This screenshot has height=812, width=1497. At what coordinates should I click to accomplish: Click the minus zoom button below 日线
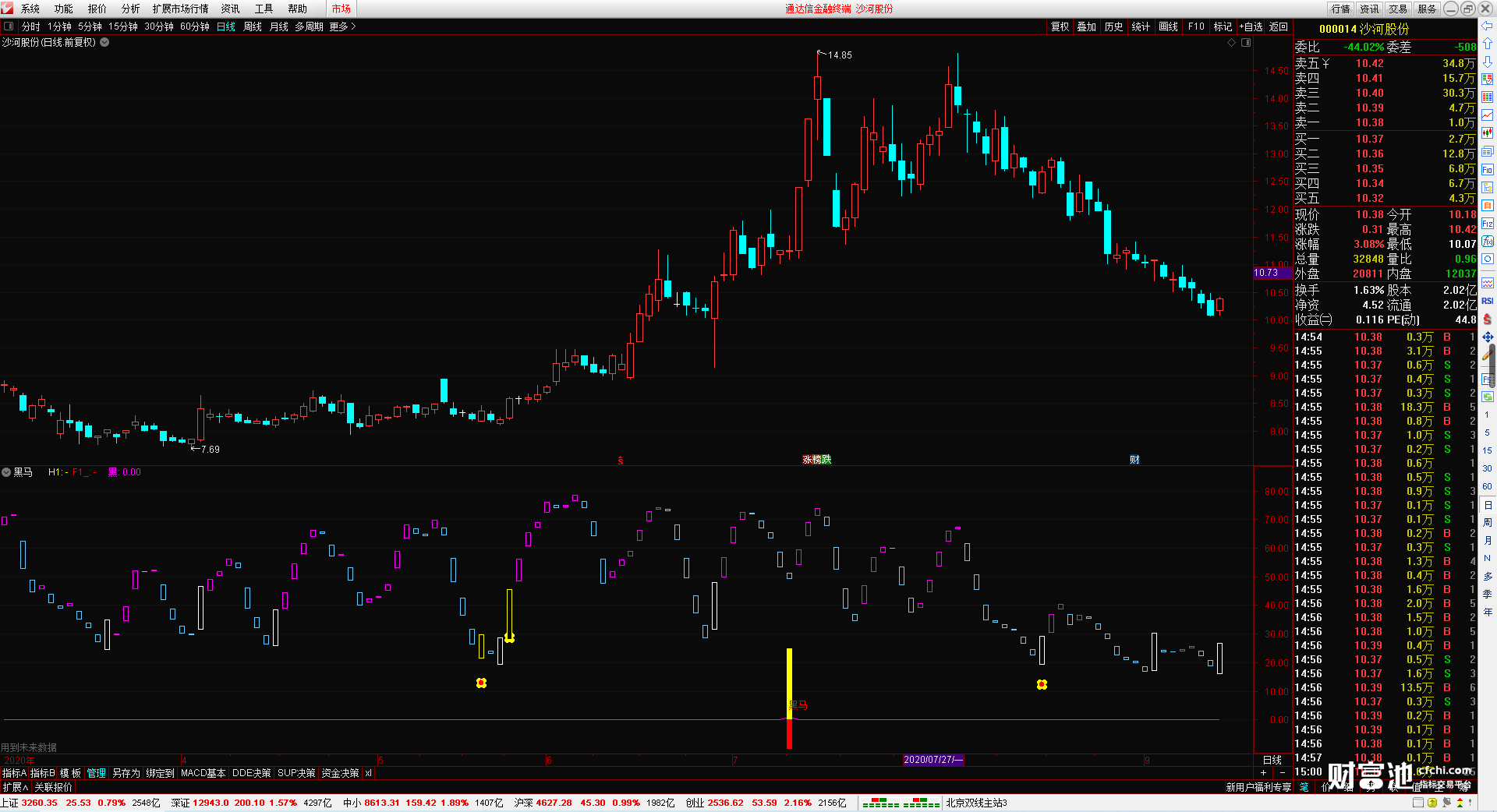click(x=1283, y=772)
